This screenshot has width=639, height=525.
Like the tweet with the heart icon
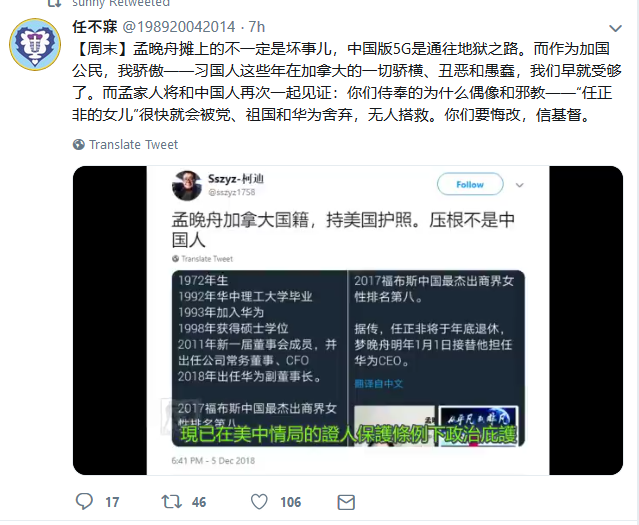tap(259, 502)
